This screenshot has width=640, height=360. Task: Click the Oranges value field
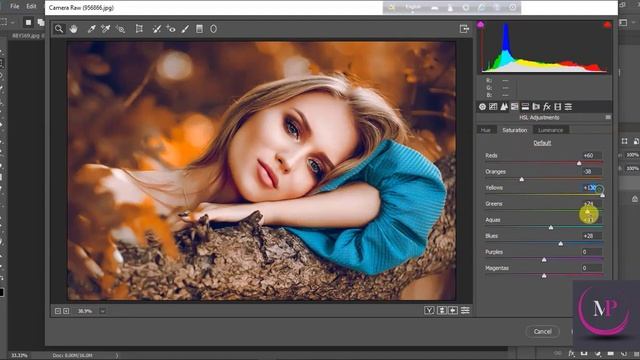coord(591,172)
